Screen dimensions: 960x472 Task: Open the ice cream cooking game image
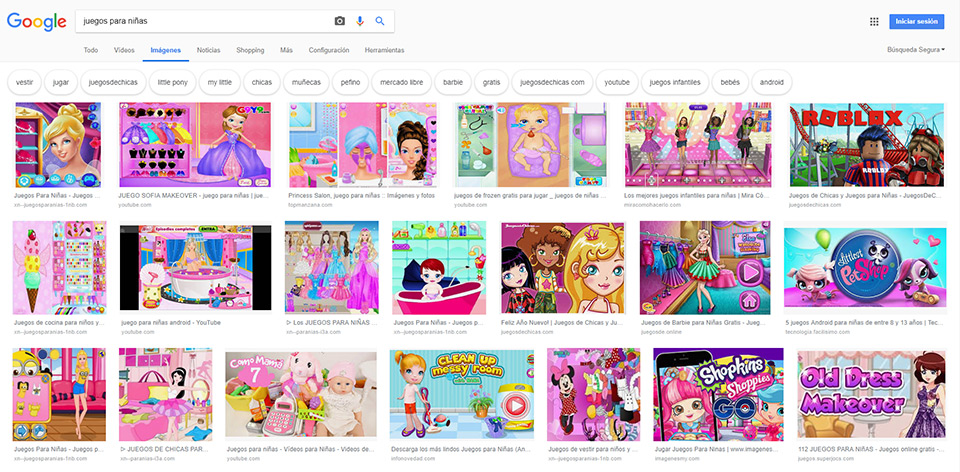pos(60,268)
